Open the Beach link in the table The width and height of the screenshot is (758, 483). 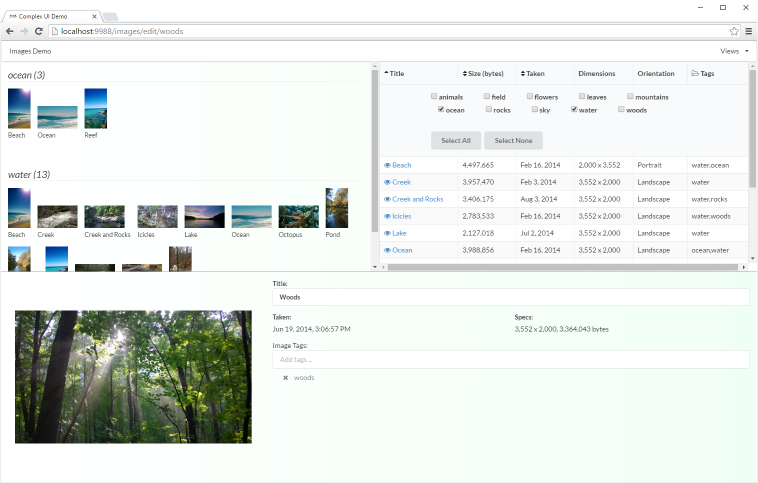pos(402,165)
